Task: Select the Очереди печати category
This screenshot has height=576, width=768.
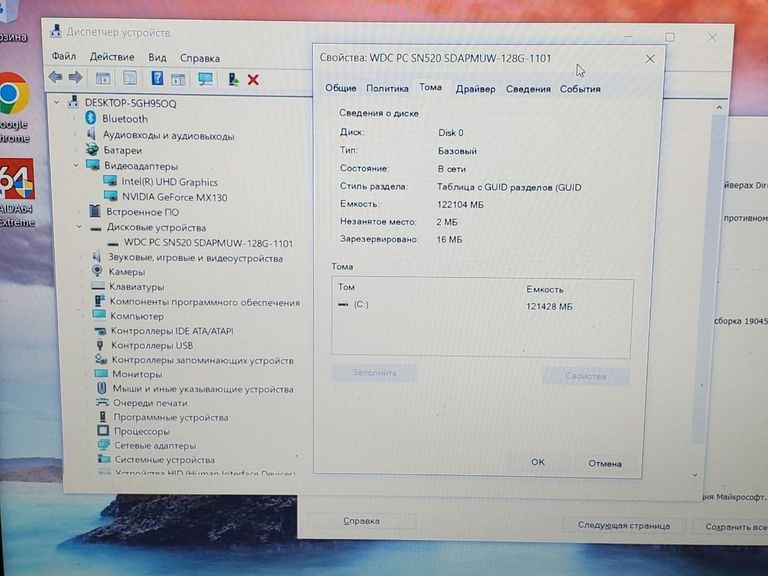Action: click(150, 403)
